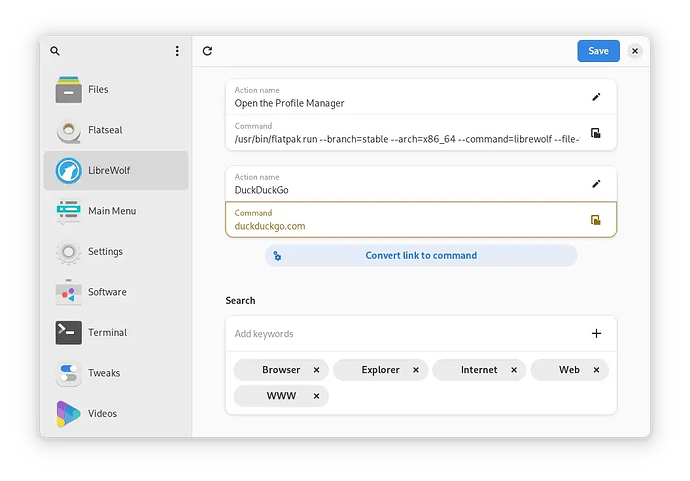
Task: Remove the Explorer keyword
Action: (x=416, y=370)
